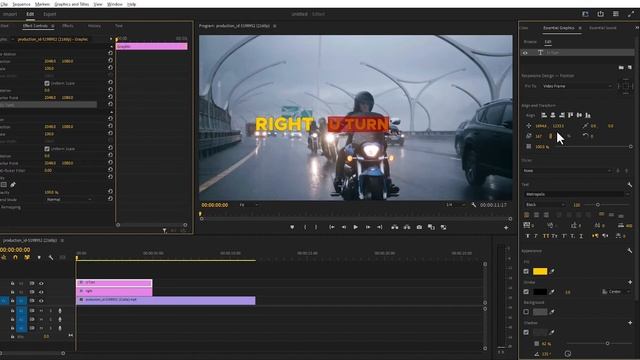Click the all caps TT text icon
Viewport: 640px width, 360px height.
point(546,236)
